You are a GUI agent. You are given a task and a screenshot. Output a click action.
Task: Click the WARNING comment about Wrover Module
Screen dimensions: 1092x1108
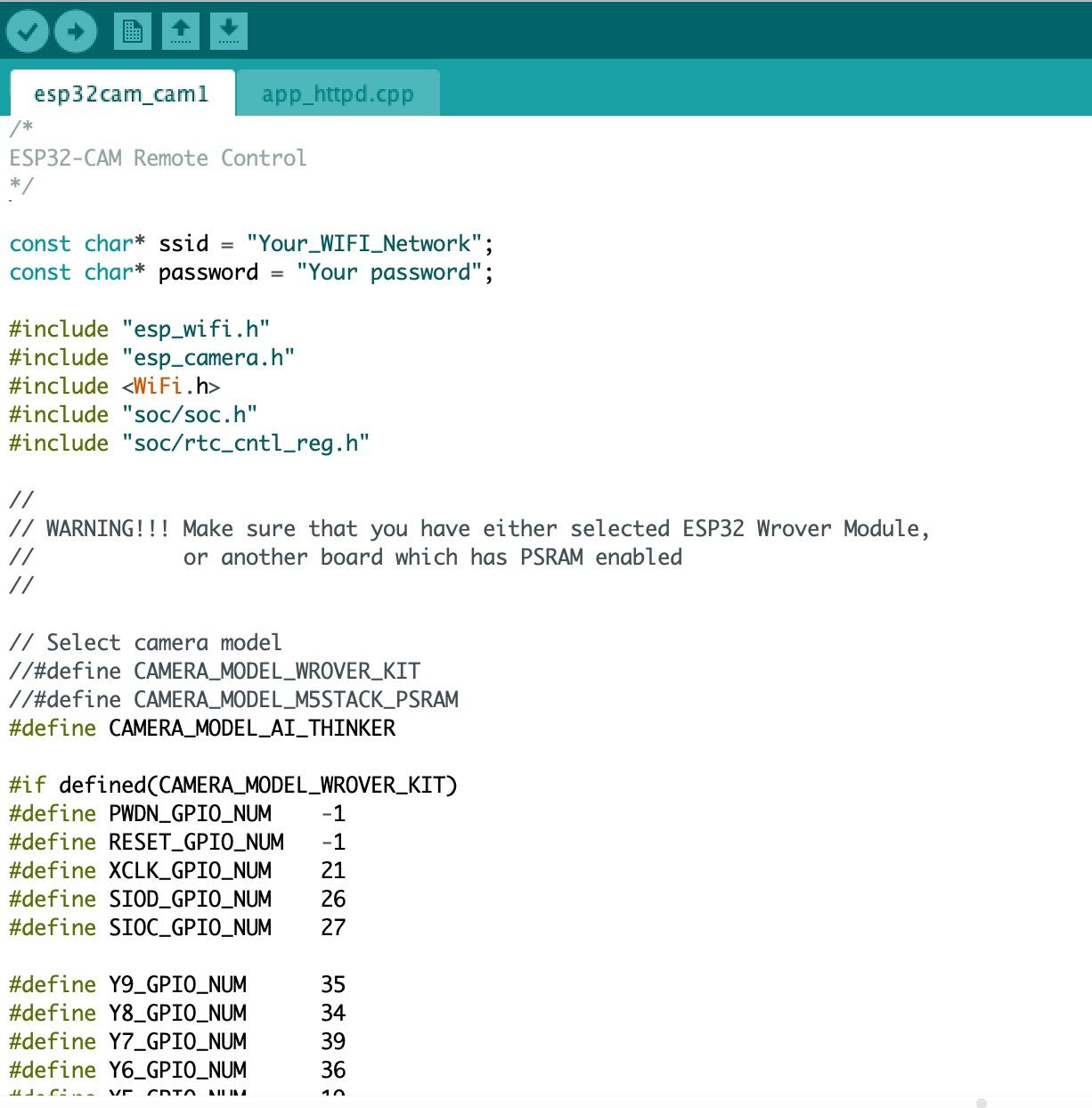pyautogui.click(x=469, y=528)
